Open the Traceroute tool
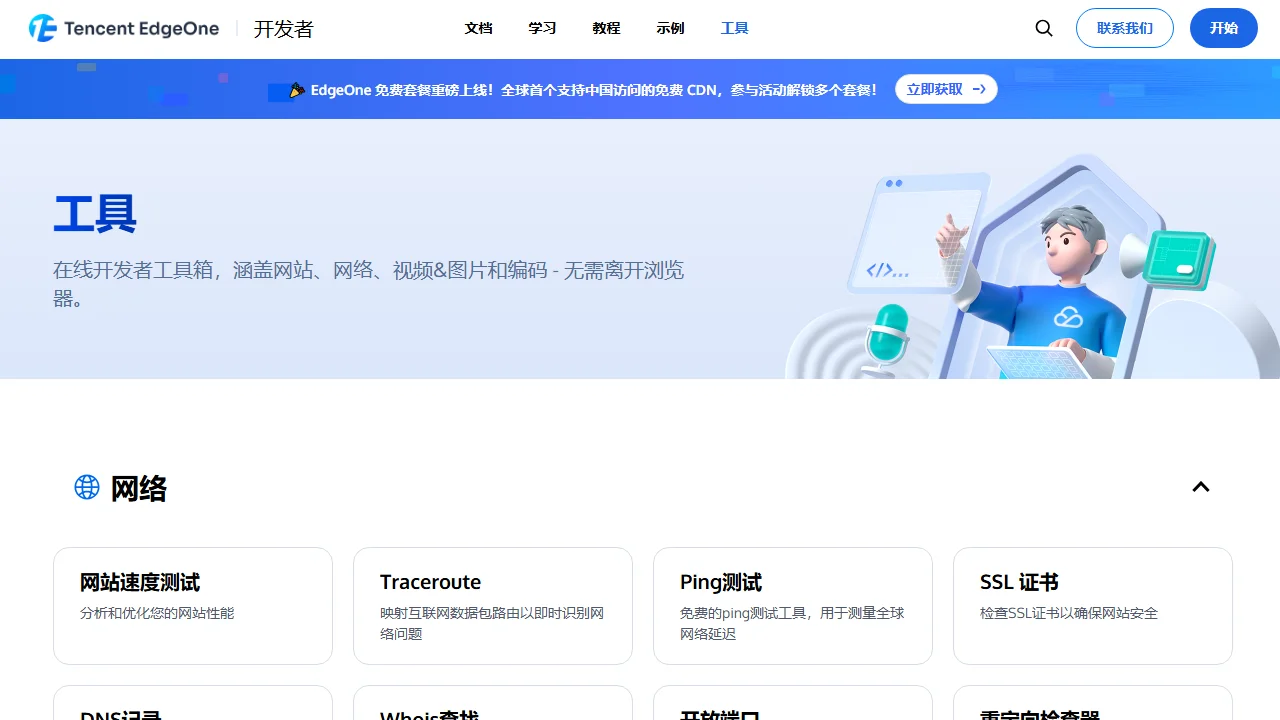 pos(492,605)
